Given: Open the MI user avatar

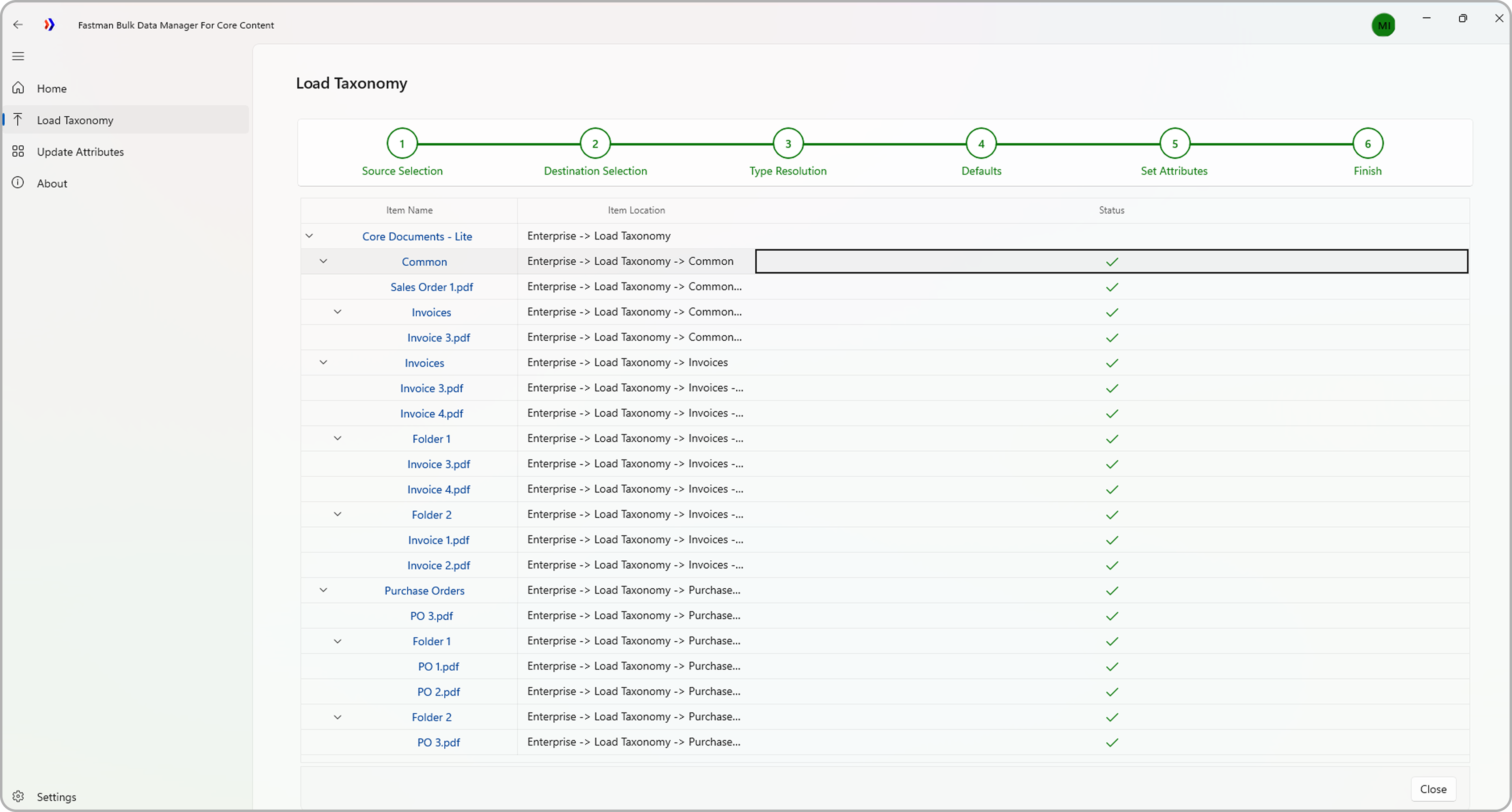Looking at the screenshot, I should click(x=1383, y=25).
